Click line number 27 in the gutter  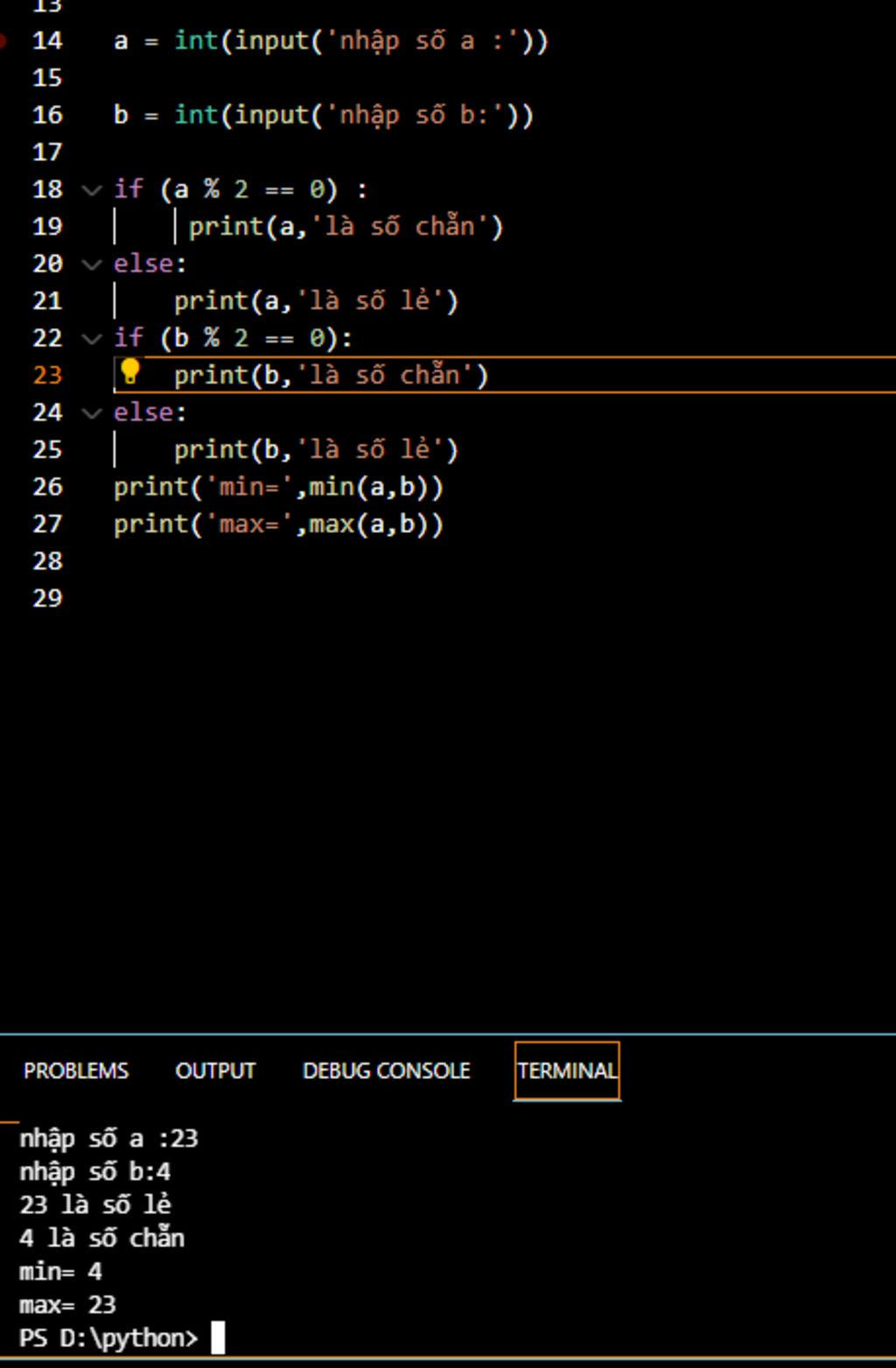point(47,523)
